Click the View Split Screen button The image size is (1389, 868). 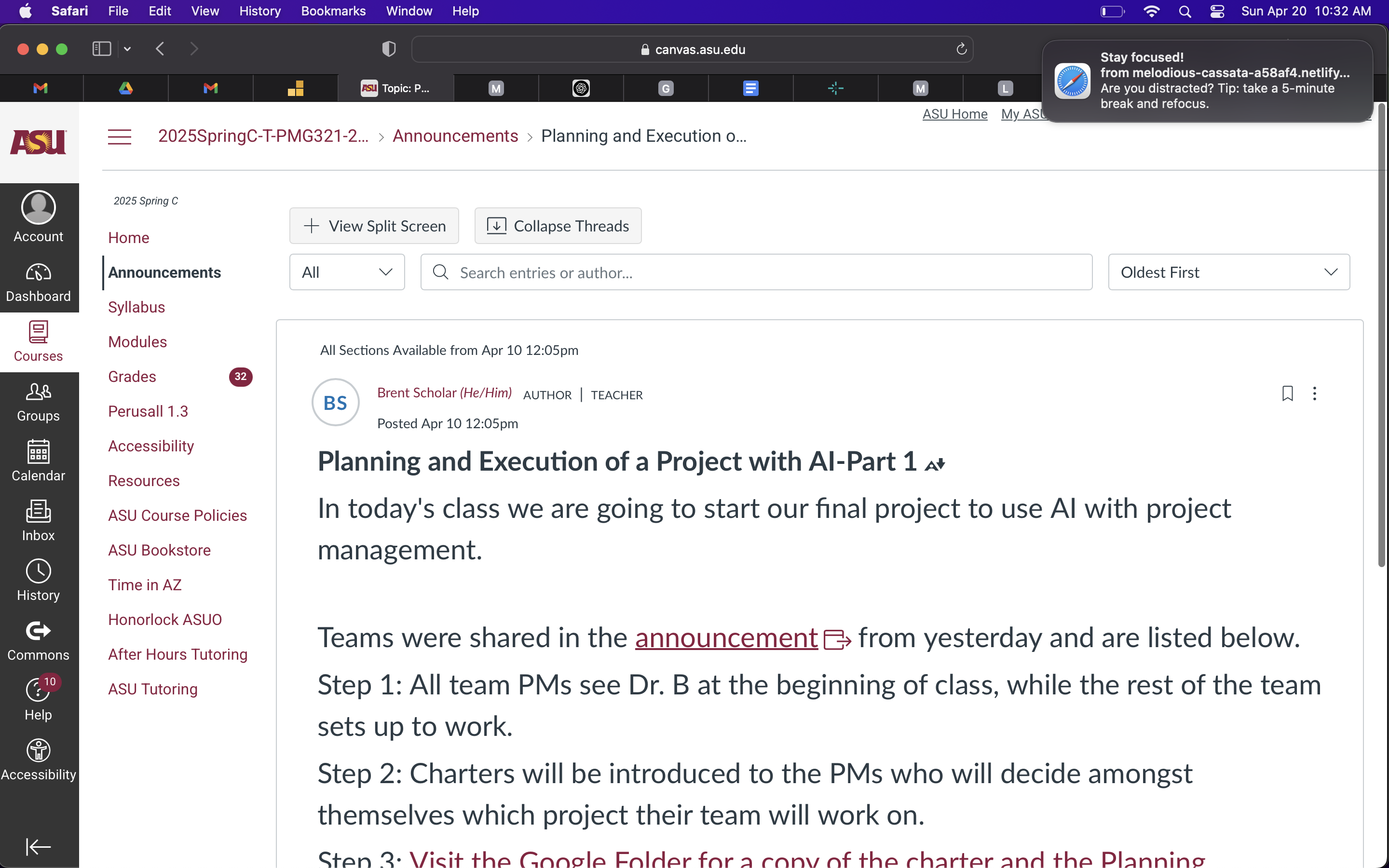tap(374, 226)
